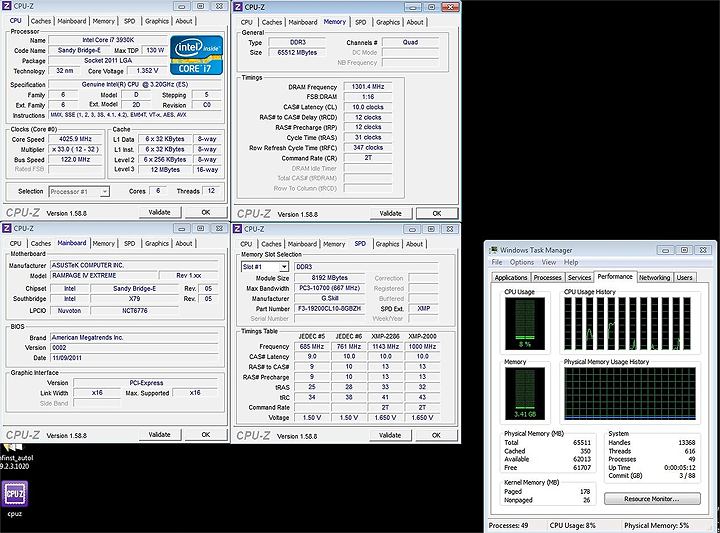Screen dimensions: 720x533
Task: Click OK in the Mainboard CPU-Z window
Action: [x=206, y=435]
